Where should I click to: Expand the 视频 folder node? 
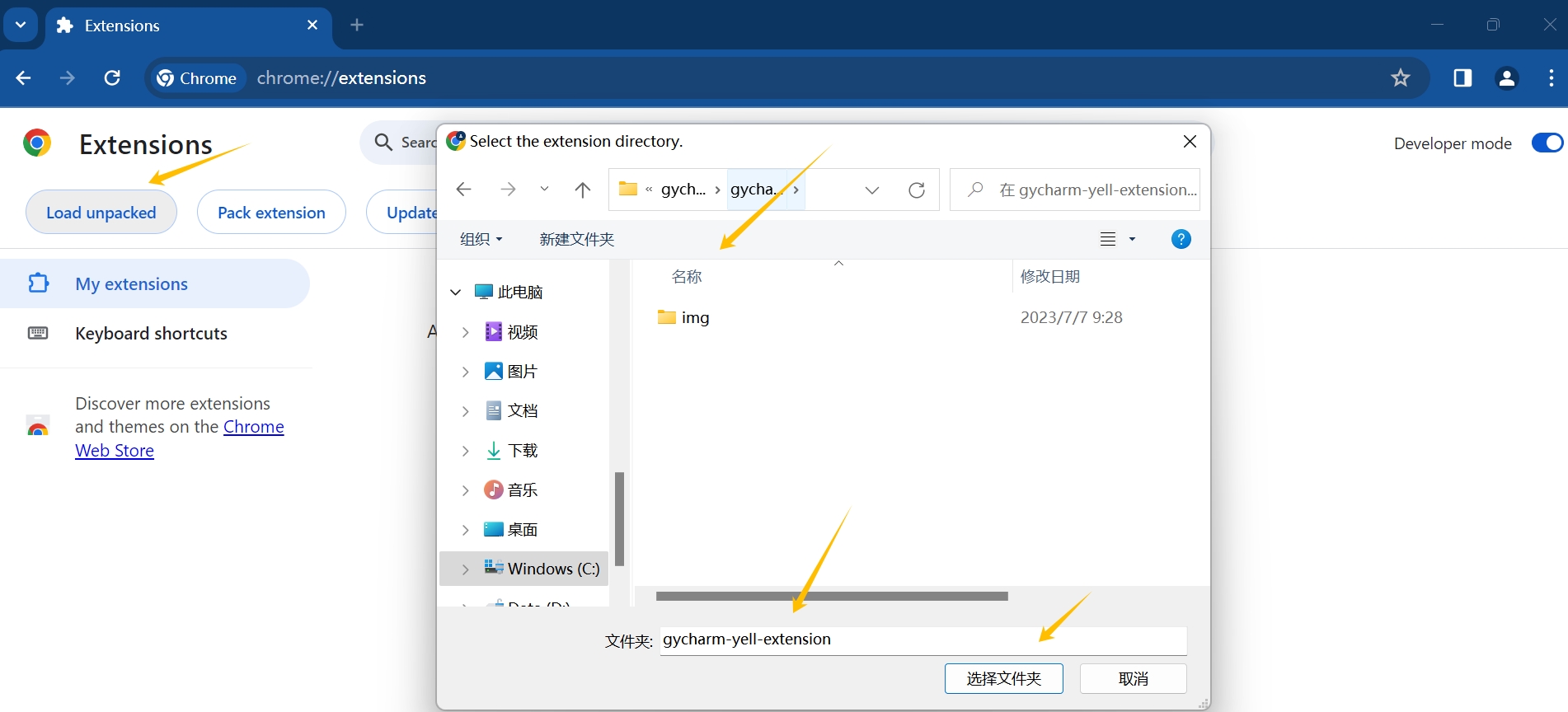tap(466, 332)
